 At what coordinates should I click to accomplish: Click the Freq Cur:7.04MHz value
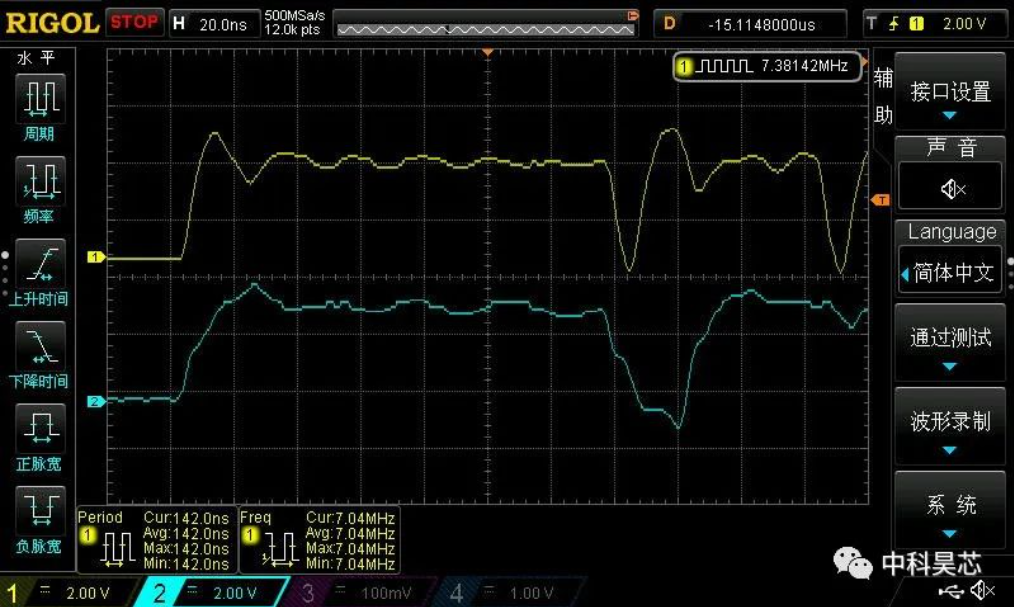[x=350, y=518]
